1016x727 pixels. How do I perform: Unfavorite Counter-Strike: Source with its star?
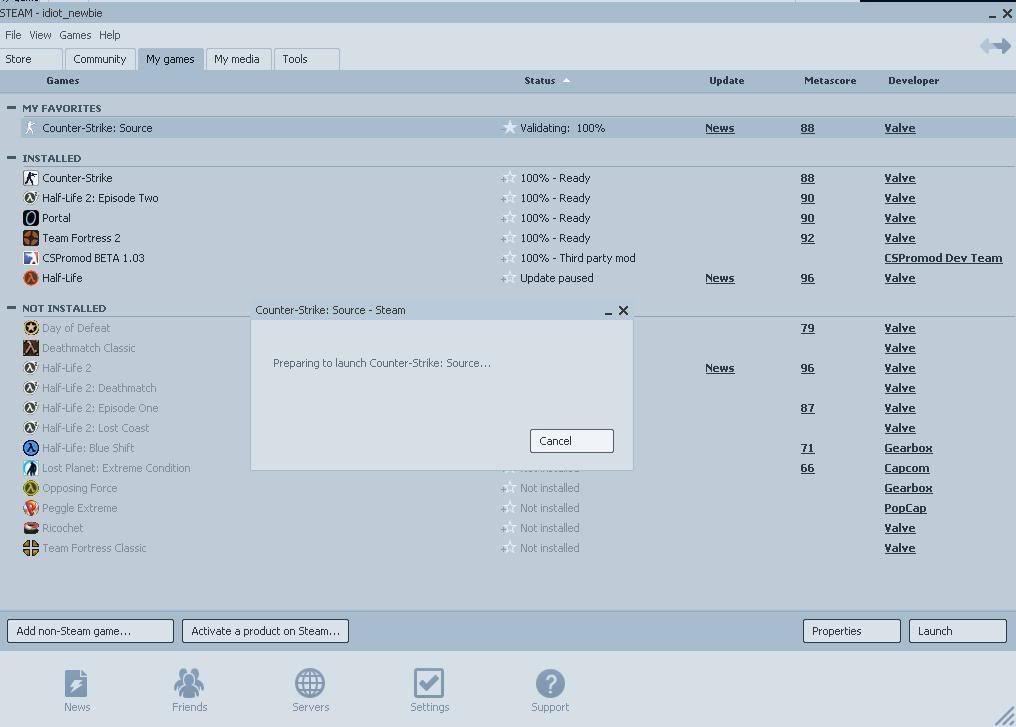509,128
